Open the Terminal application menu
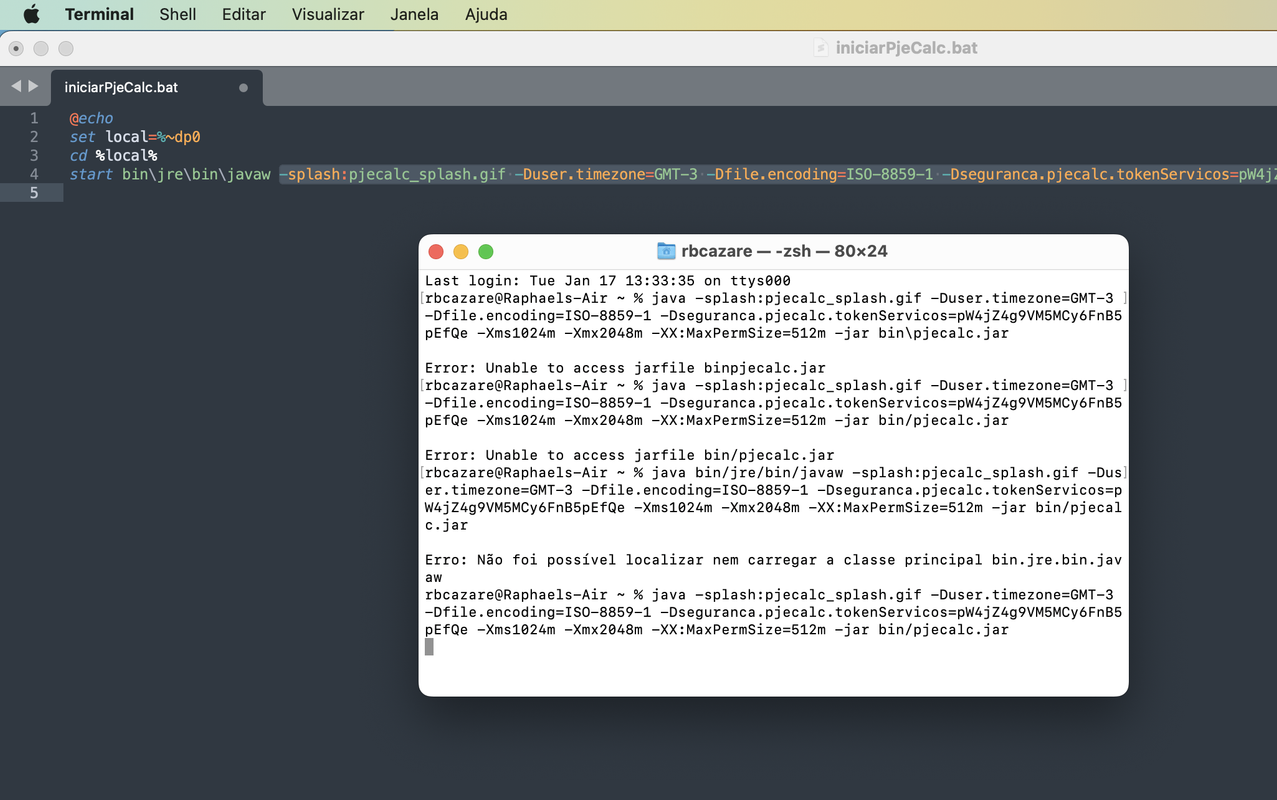 pos(99,14)
